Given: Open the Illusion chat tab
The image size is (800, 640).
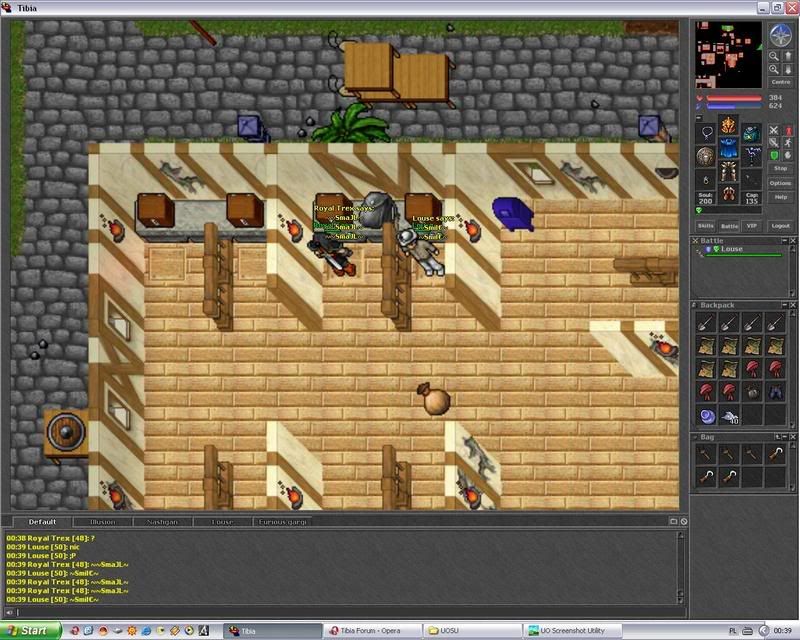Looking at the screenshot, I should [x=102, y=522].
